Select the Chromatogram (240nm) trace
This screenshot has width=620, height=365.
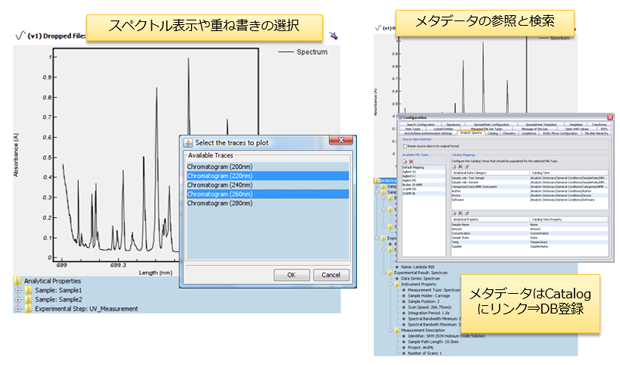click(x=268, y=185)
